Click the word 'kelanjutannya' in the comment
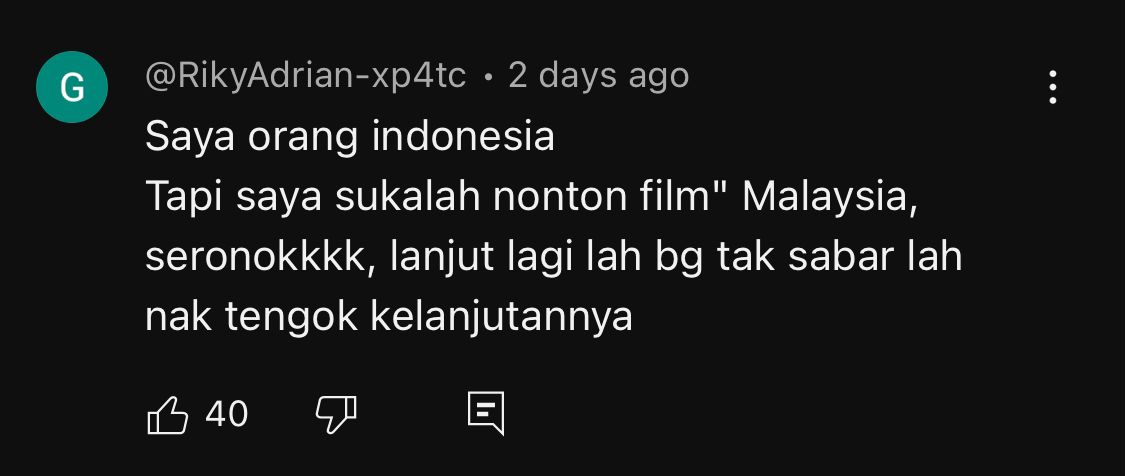This screenshot has width=1125, height=476. pyautogui.click(x=501, y=317)
